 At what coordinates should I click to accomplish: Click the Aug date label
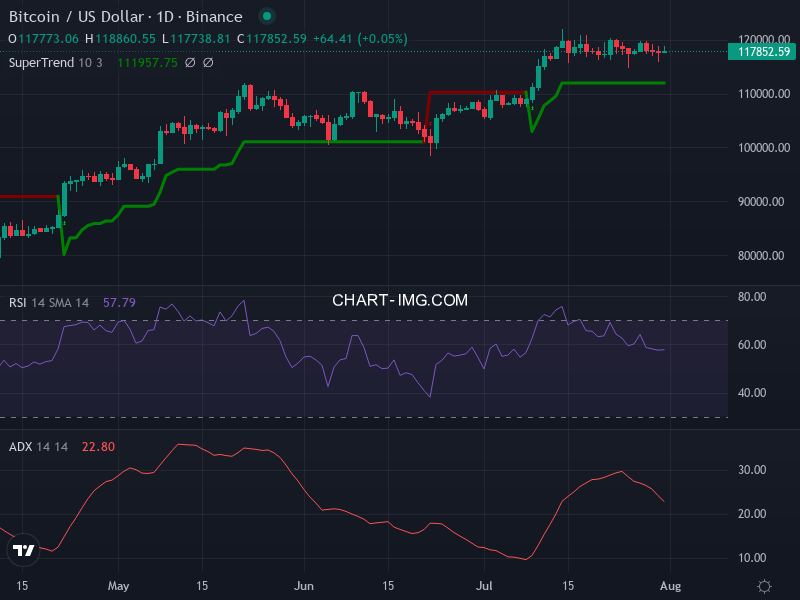(670, 586)
